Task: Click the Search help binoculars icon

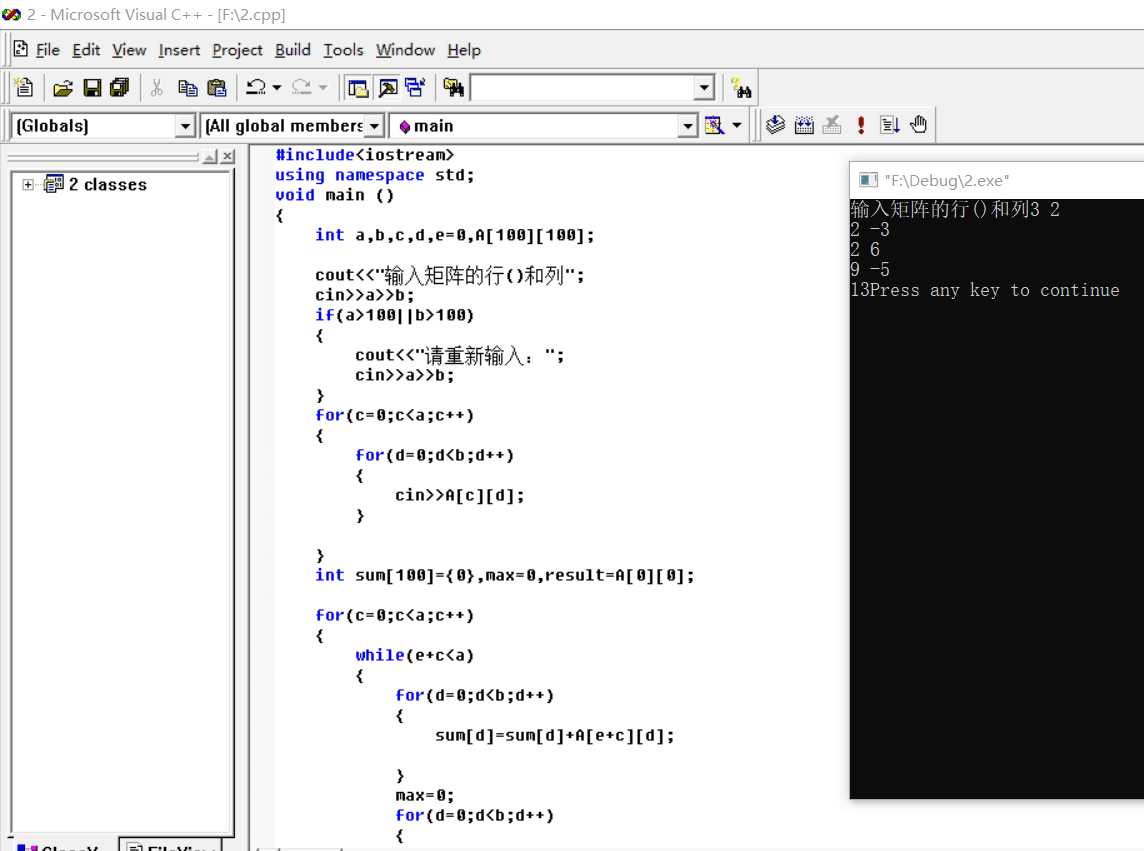Action: (x=741, y=88)
